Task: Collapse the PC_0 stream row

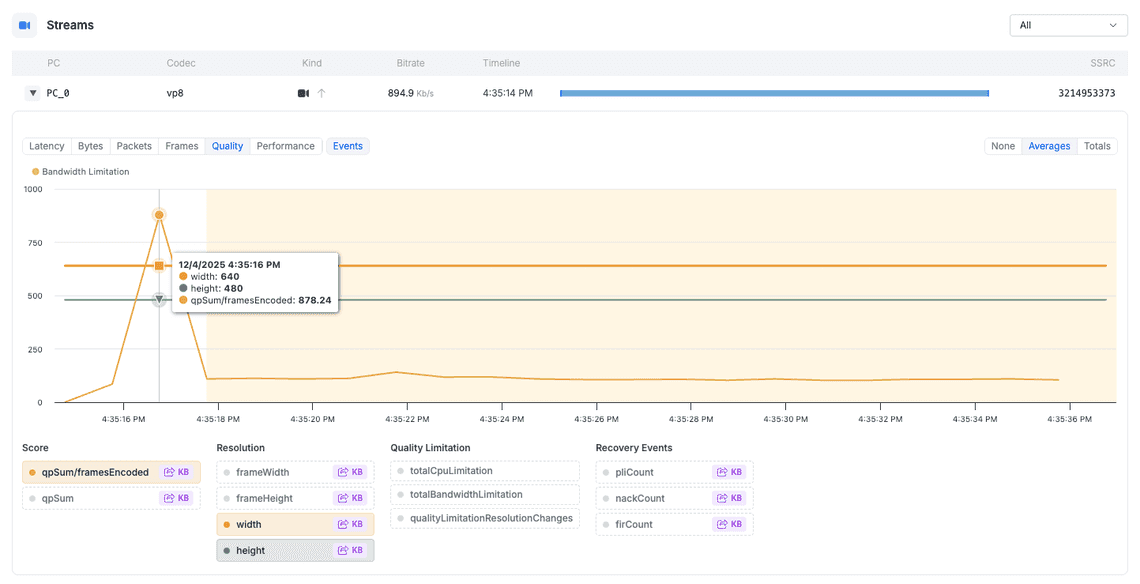Action: coord(33,93)
